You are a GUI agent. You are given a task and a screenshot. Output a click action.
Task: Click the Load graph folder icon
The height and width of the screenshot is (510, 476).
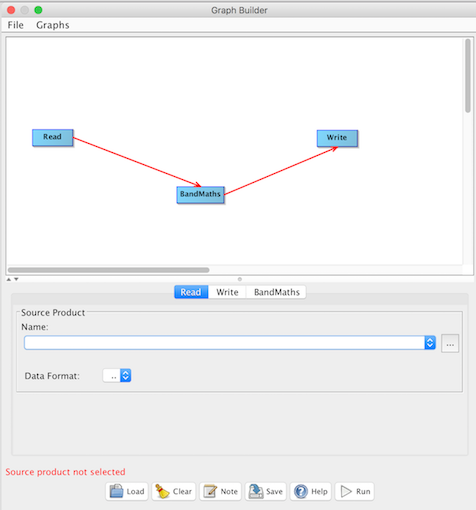click(116, 491)
